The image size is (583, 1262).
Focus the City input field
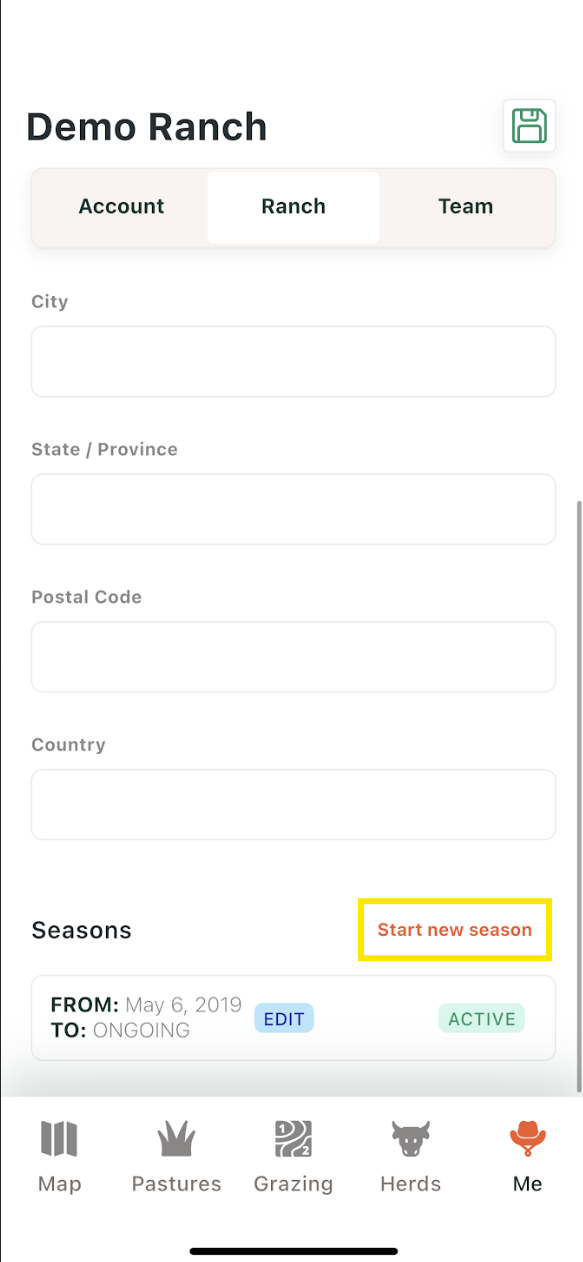click(x=293, y=361)
